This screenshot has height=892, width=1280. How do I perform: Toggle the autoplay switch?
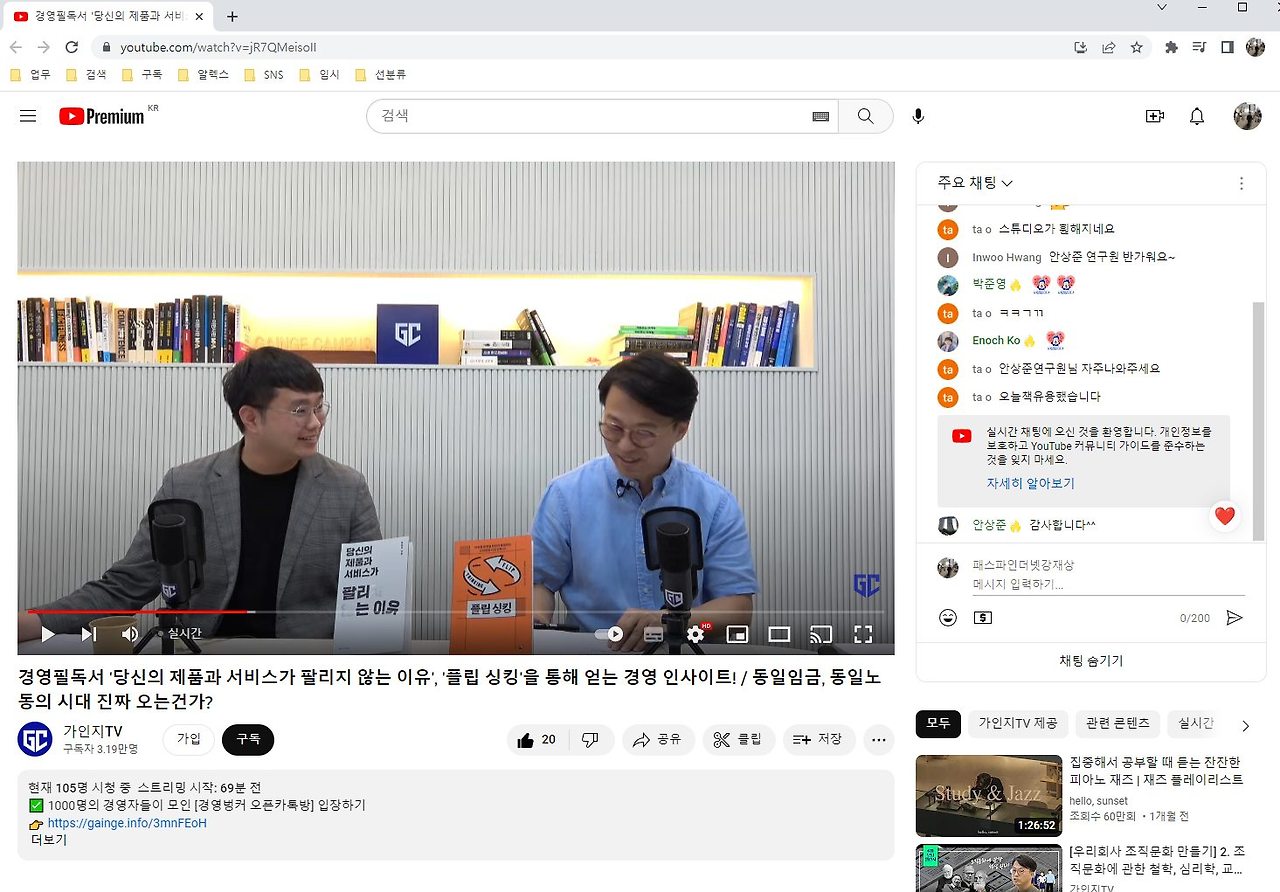[x=609, y=633]
